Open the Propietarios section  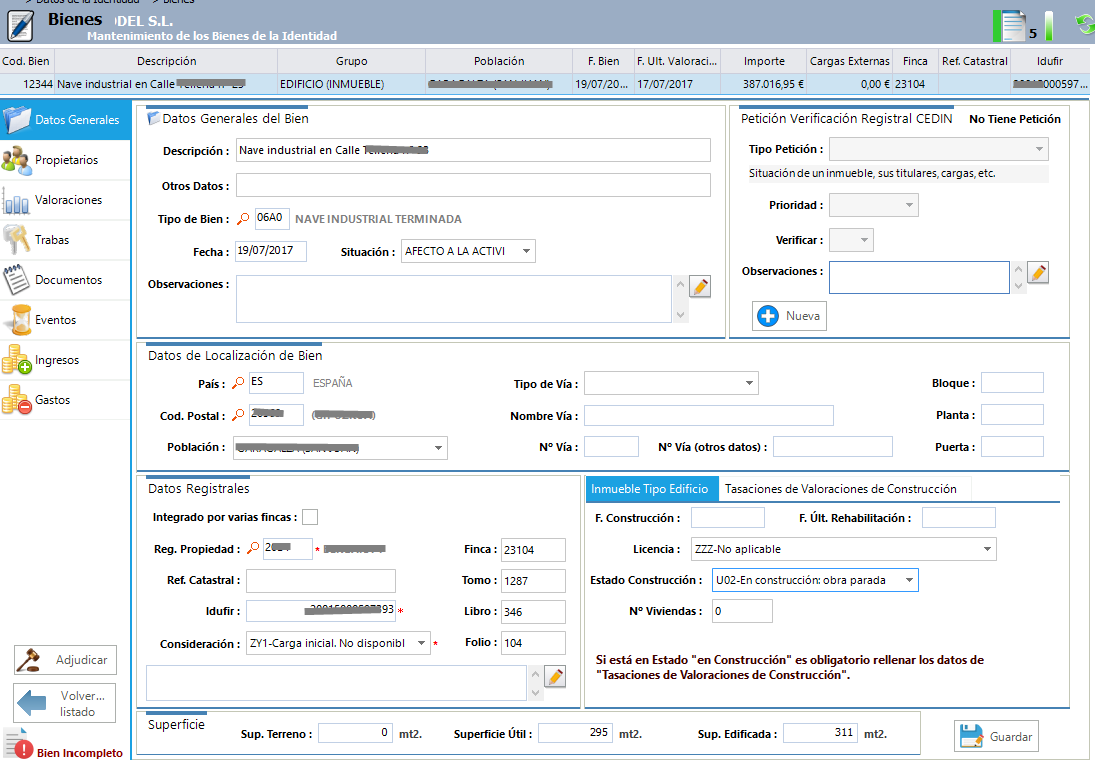(x=65, y=160)
